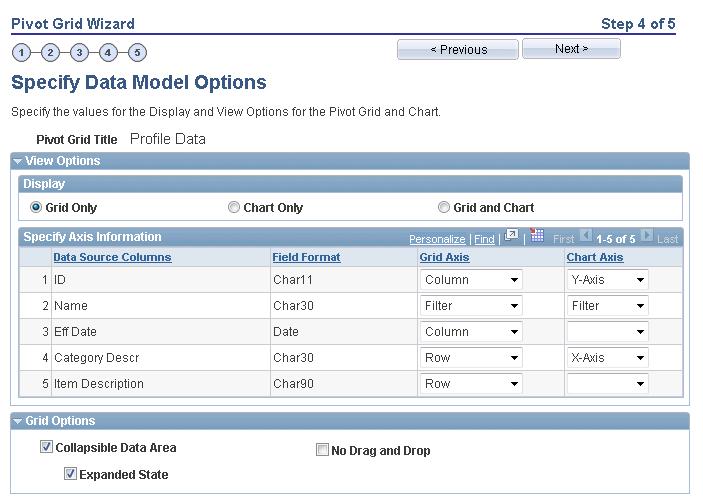Image resolution: width=703 pixels, height=501 pixels.
Task: Click the next-row arrow icon in grid header
Action: (647, 235)
